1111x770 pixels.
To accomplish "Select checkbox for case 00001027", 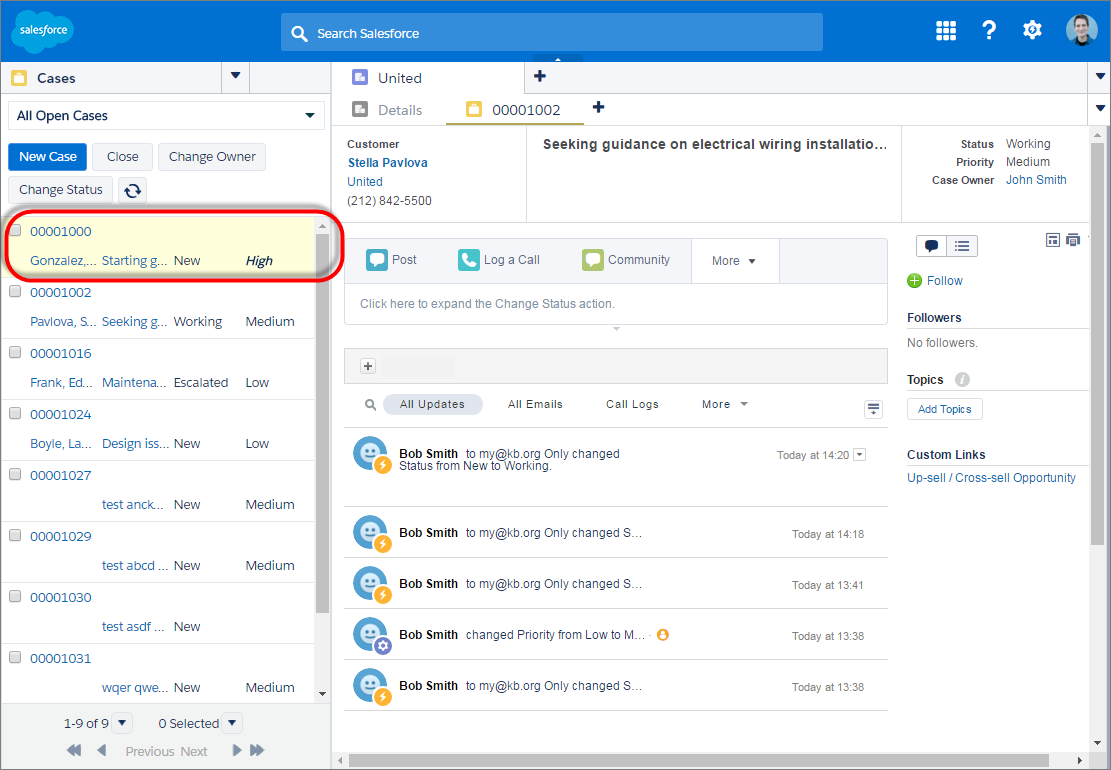I will pyautogui.click(x=15, y=474).
